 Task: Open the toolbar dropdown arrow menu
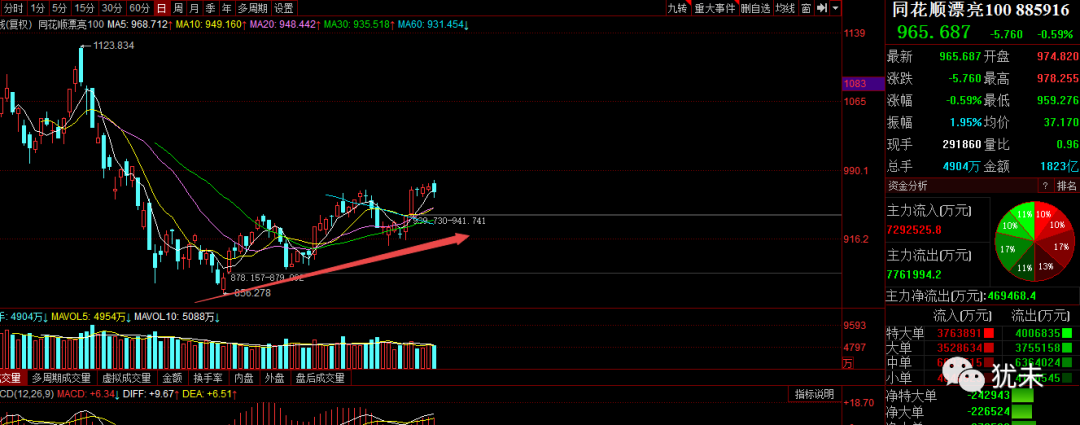tap(835, 8)
